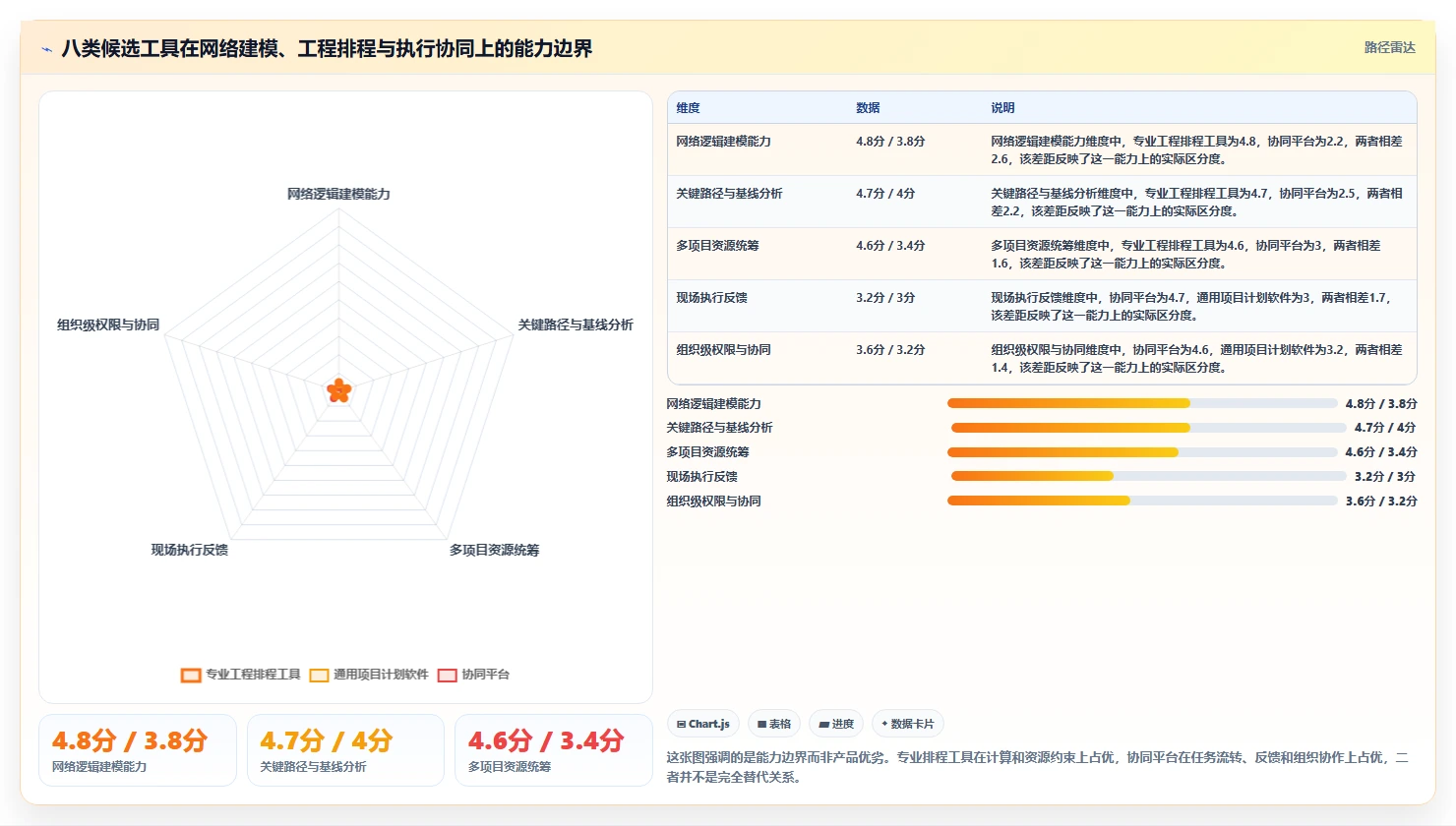Image resolution: width=1456 pixels, height=826 pixels.
Task: Click the zigzag icon beside the page title
Action: 46,49
